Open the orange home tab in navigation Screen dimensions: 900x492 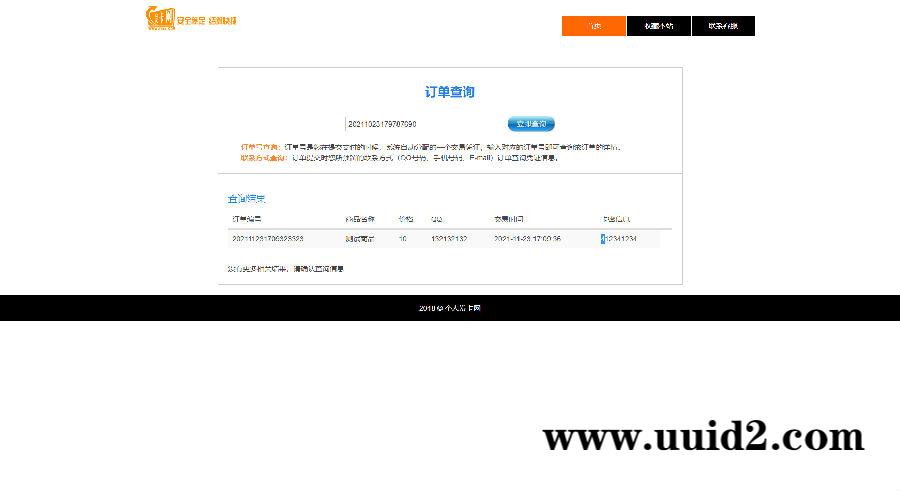coord(593,26)
